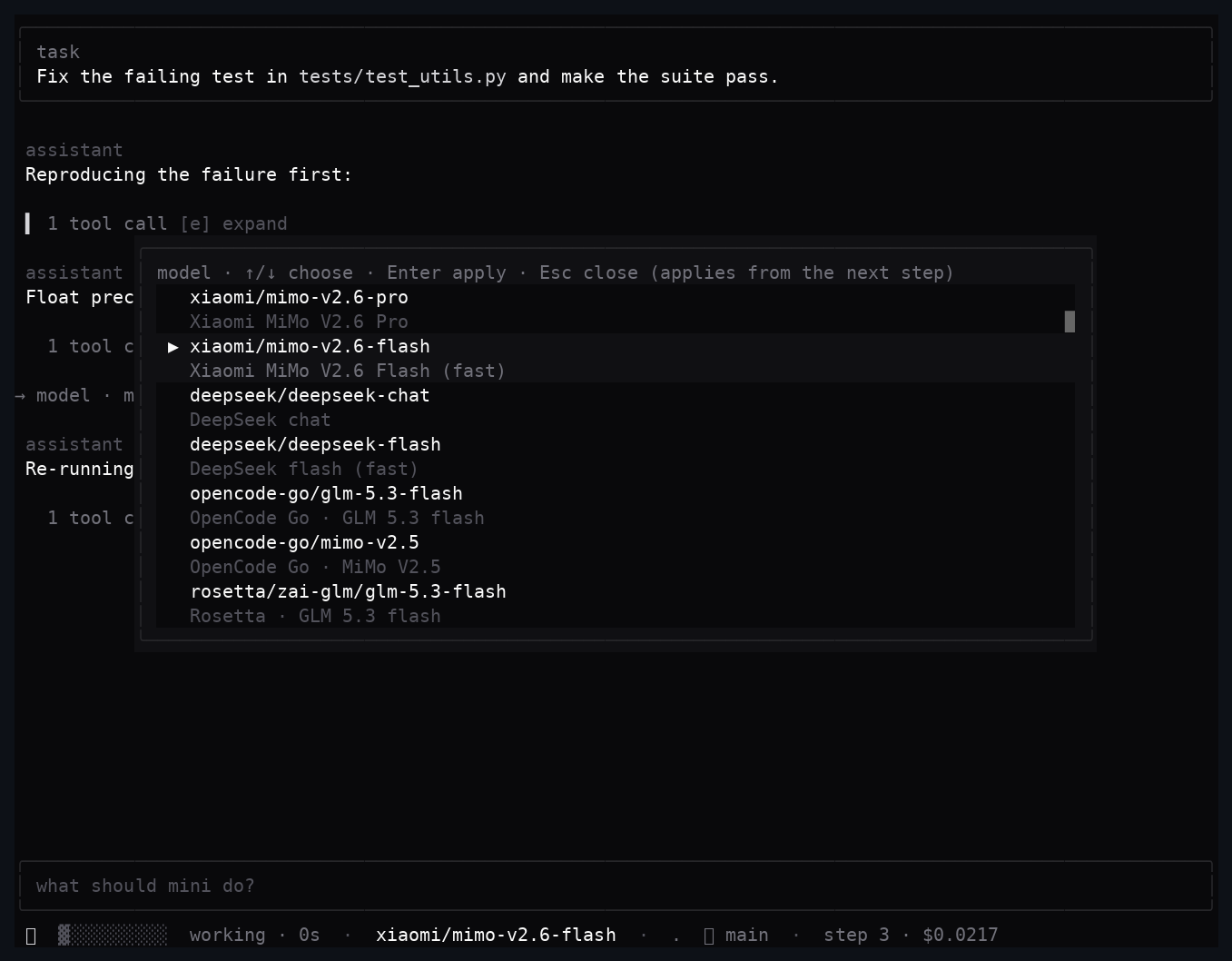This screenshot has height=961, width=1232.
Task: Click the ▶ selection marker beside mimo-v2.6-flash
Action: pyautogui.click(x=173, y=346)
